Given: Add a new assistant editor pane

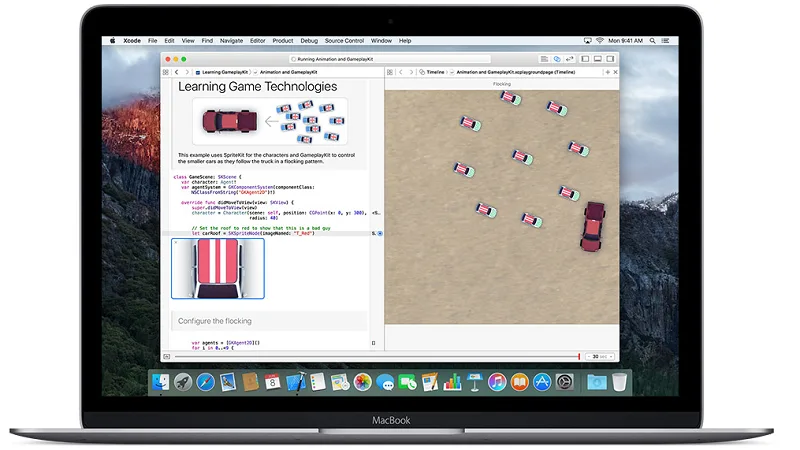Looking at the screenshot, I should pos(607,72).
